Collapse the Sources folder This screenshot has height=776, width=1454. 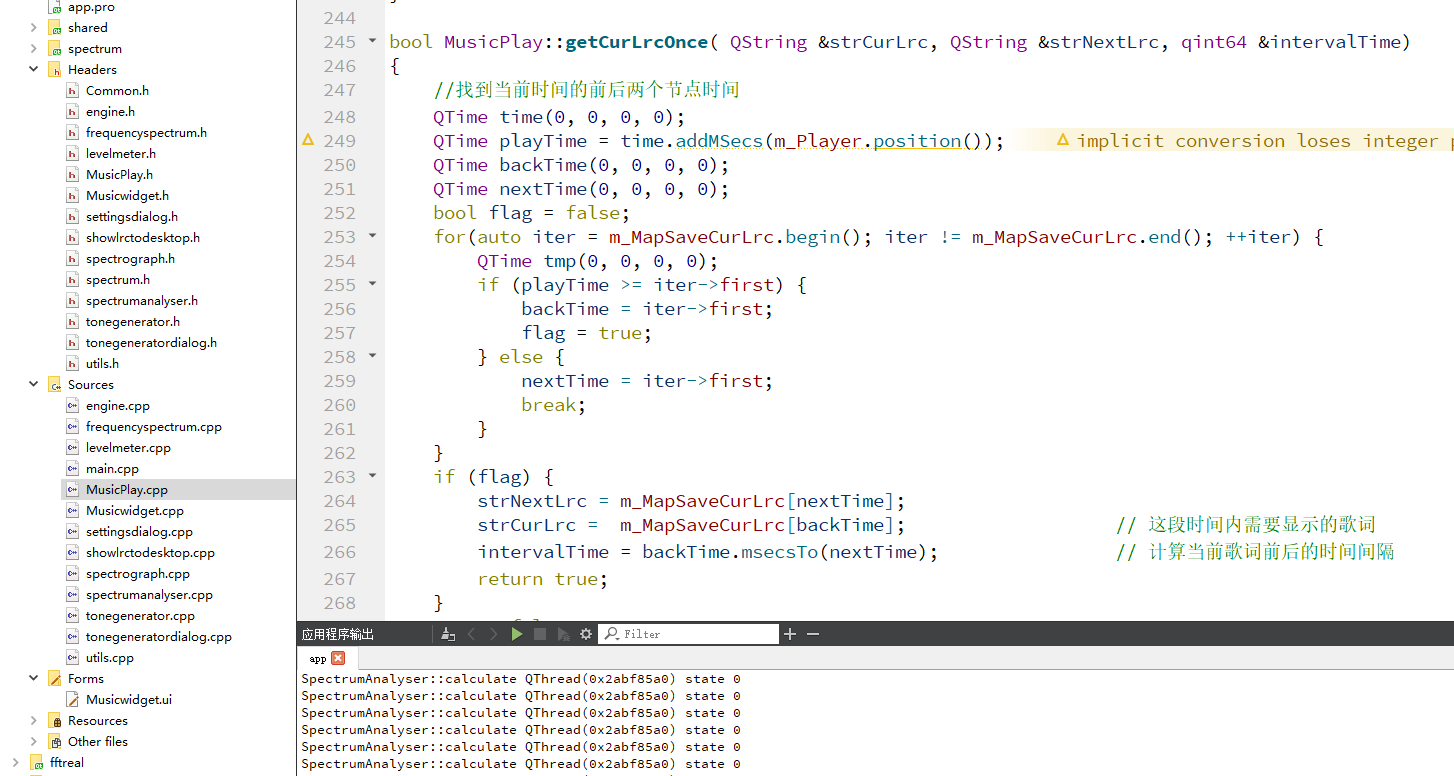tap(34, 384)
